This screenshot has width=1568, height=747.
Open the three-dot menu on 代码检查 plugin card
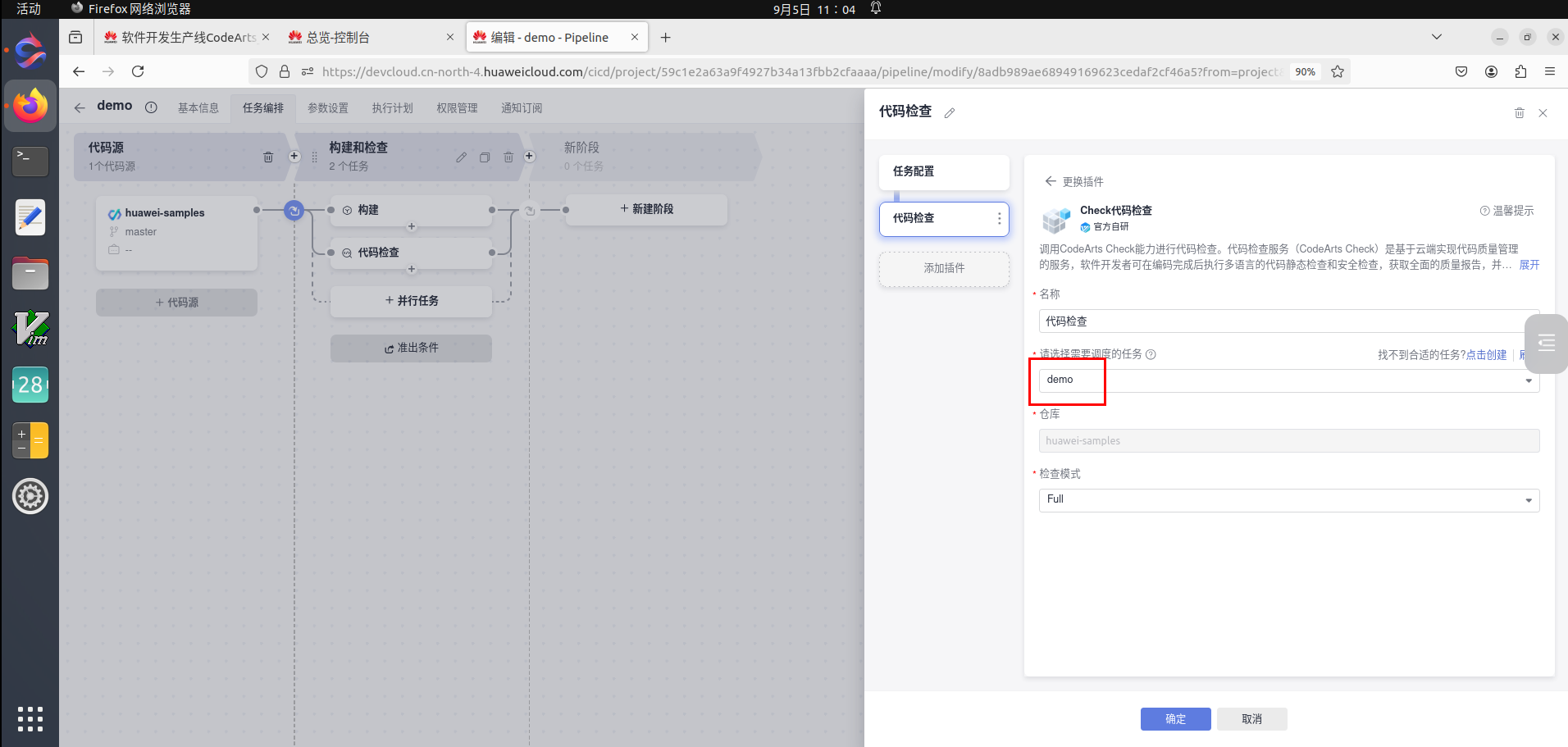click(999, 219)
